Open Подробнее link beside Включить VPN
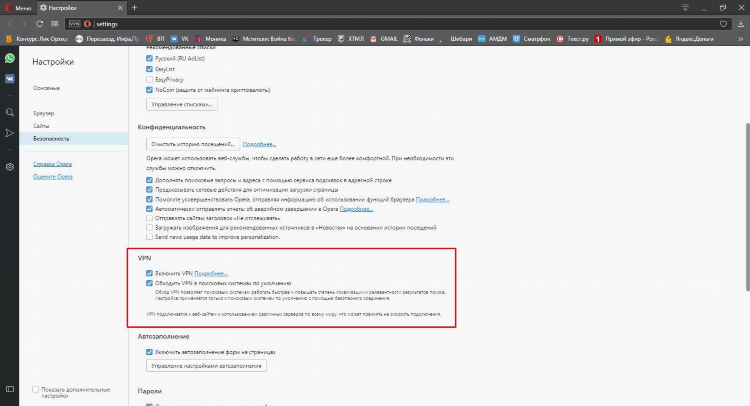Screen dimensions: 750x406 211,274
